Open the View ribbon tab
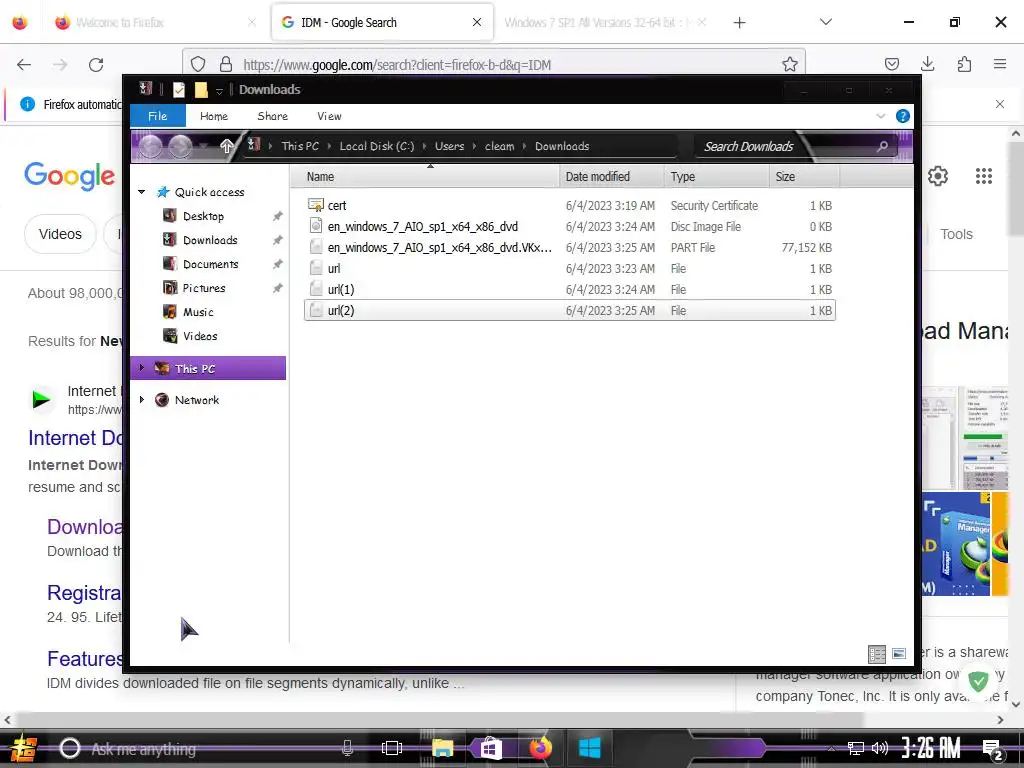The width and height of the screenshot is (1024, 768). point(329,116)
